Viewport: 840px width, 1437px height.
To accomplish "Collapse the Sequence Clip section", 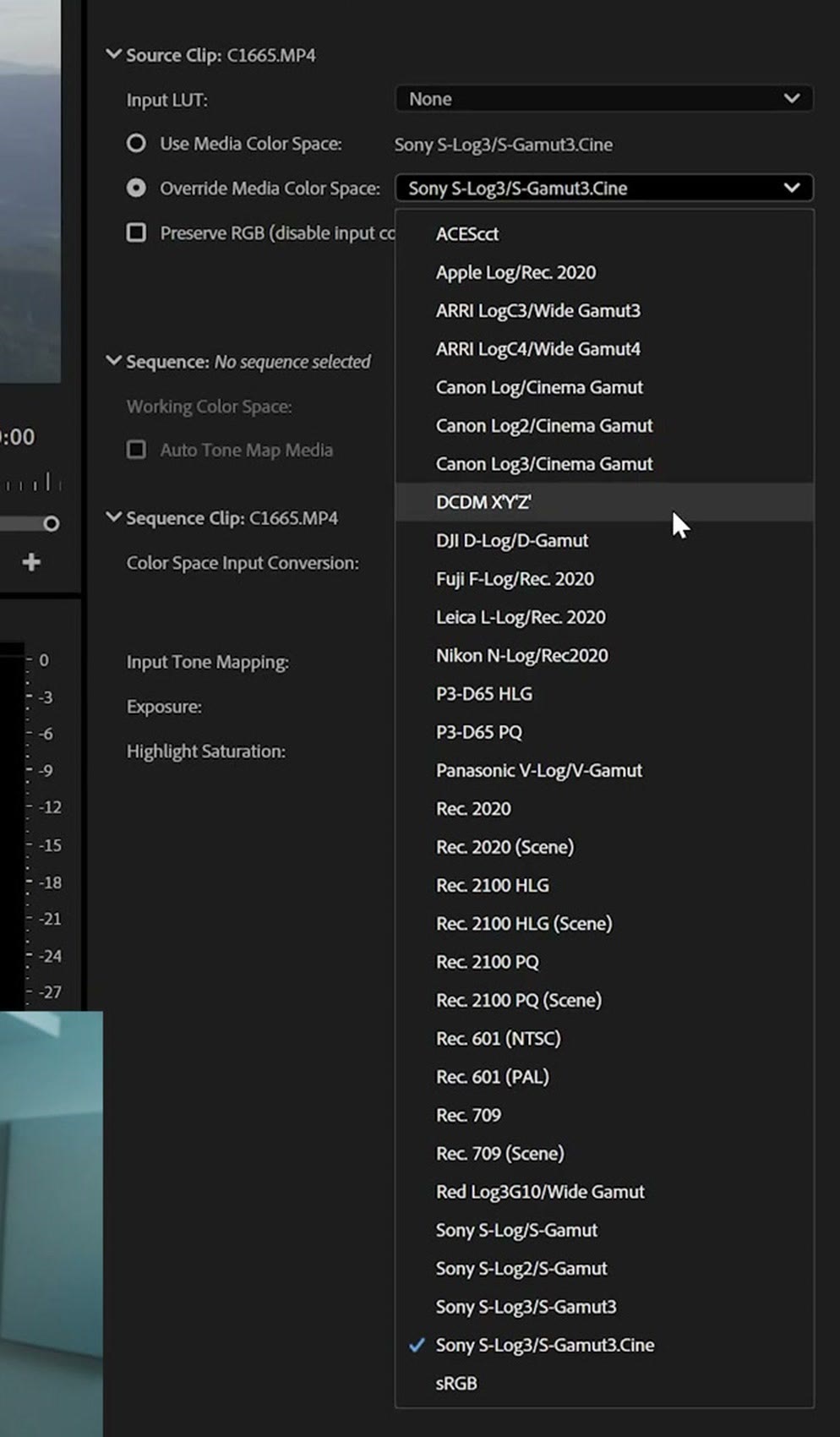I will 113,517.
